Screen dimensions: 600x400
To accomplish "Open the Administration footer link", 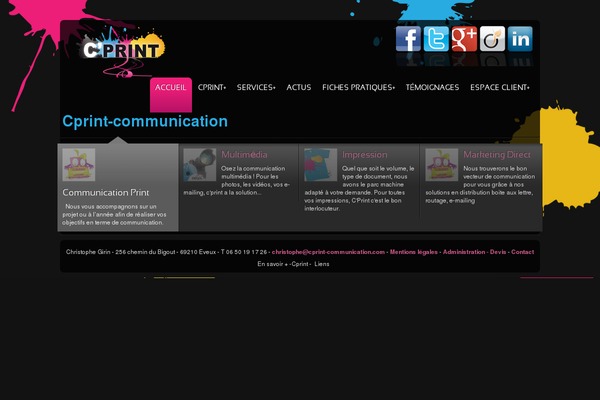I will click(x=464, y=252).
